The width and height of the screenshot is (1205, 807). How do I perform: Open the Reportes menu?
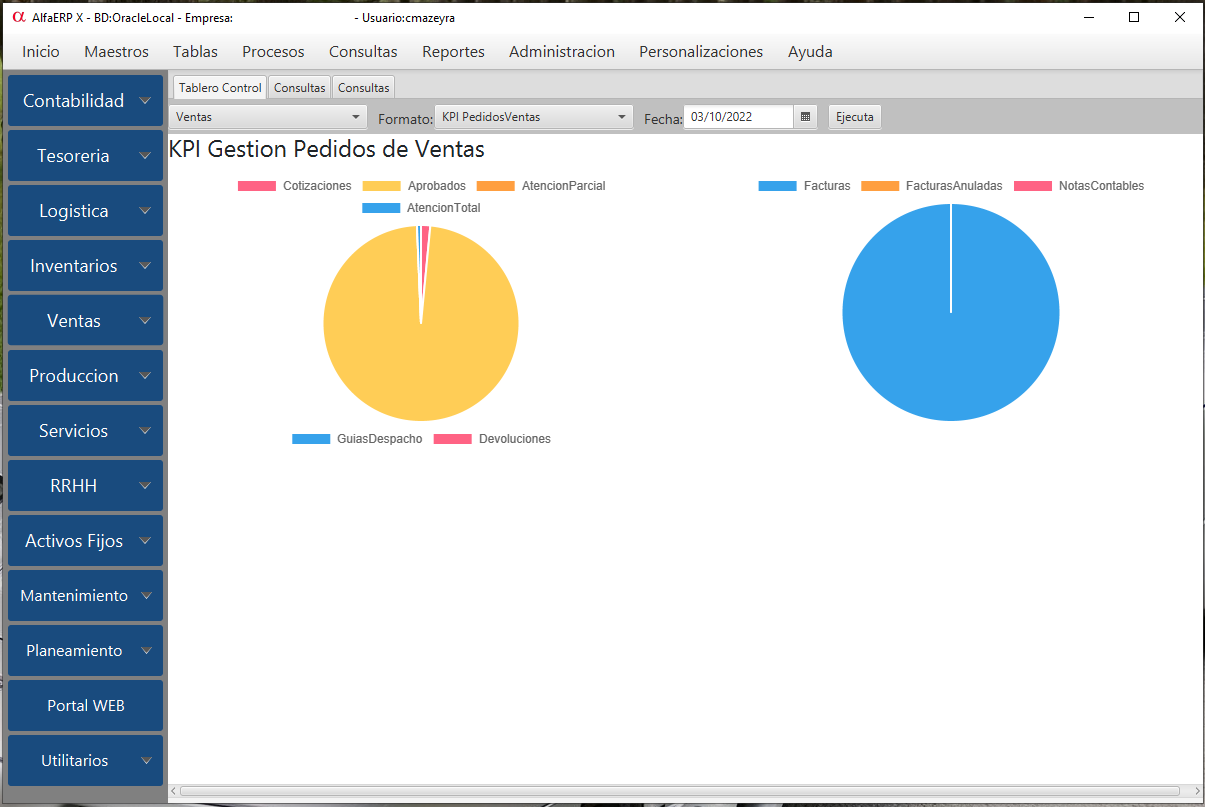(453, 52)
